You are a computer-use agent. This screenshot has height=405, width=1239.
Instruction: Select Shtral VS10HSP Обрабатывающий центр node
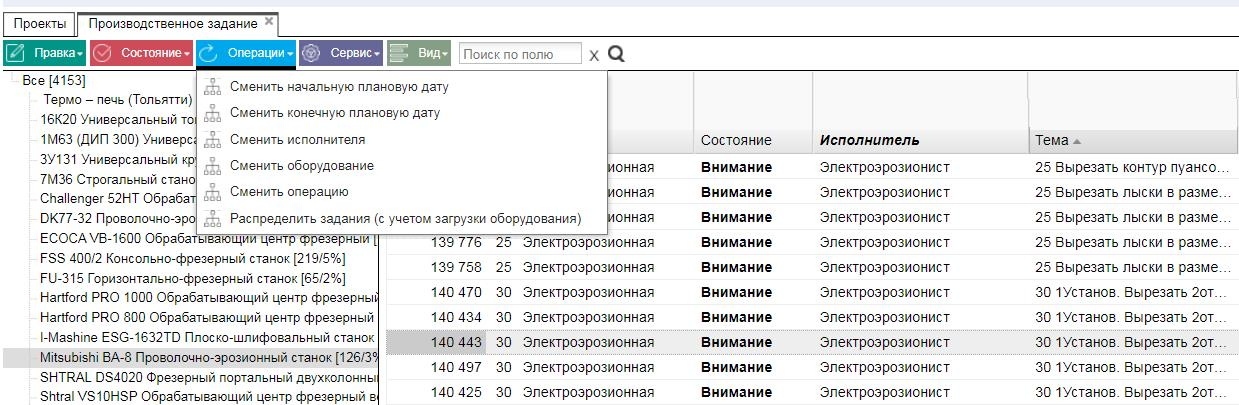pyautogui.click(x=209, y=397)
